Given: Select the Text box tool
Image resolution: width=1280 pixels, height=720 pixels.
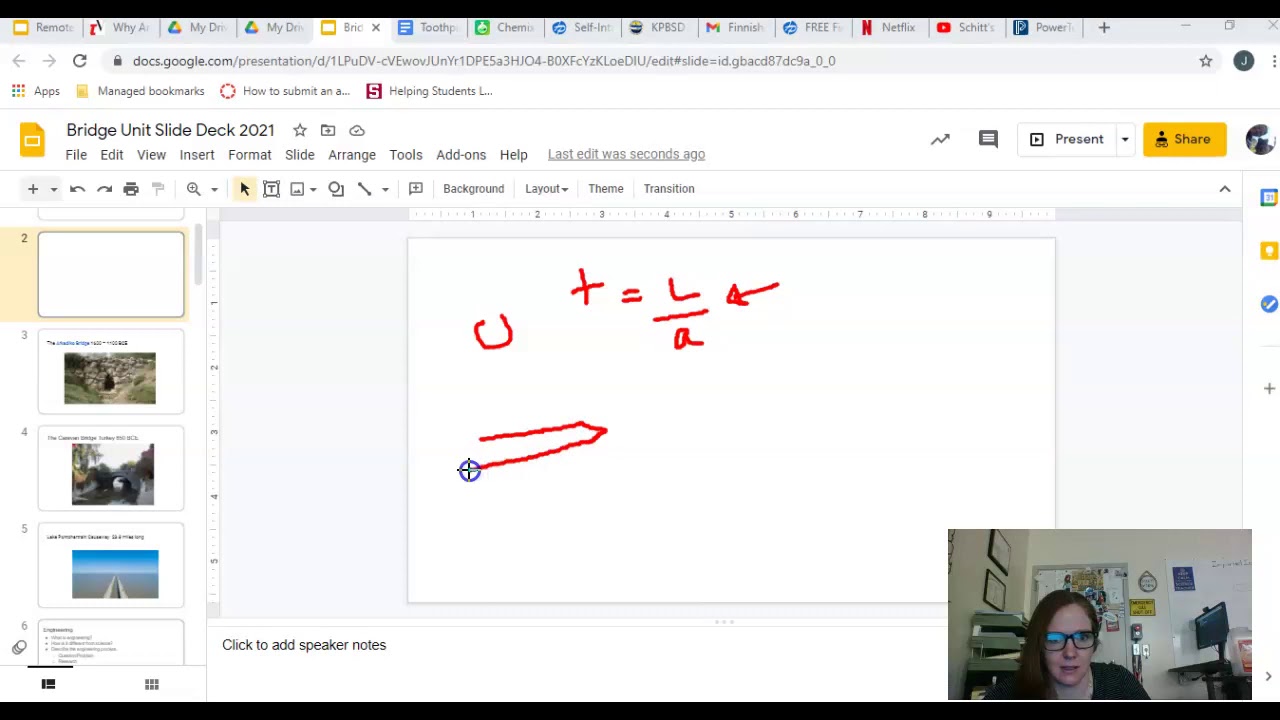Looking at the screenshot, I should coord(271,189).
